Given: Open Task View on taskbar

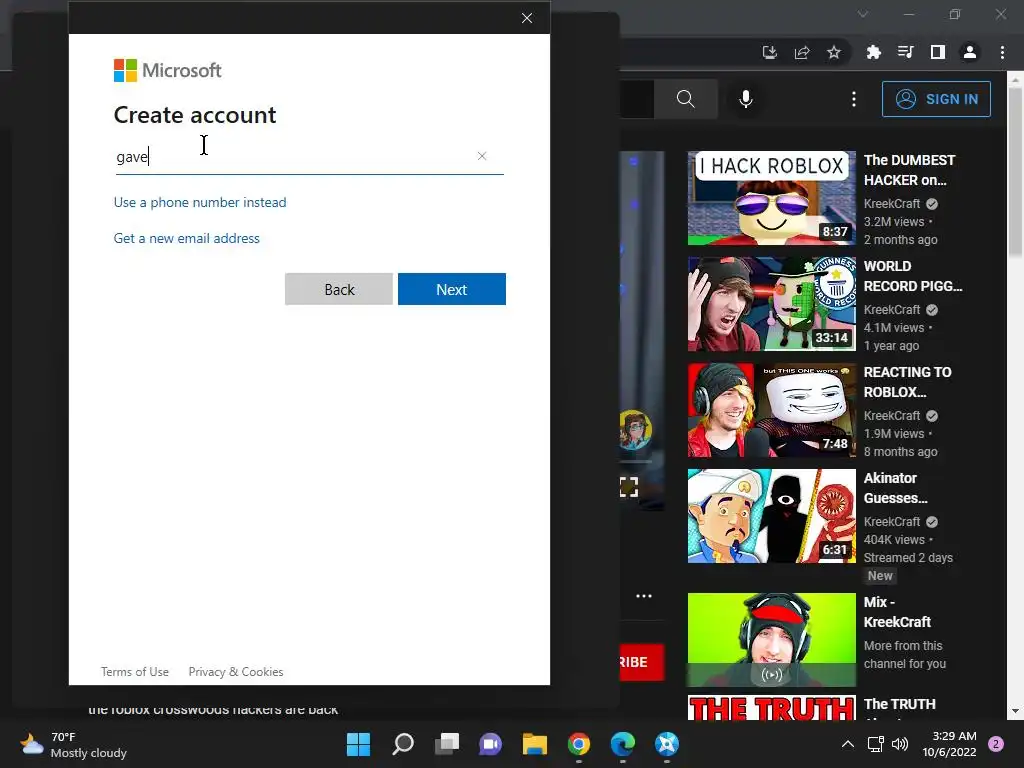Looking at the screenshot, I should coord(447,744).
